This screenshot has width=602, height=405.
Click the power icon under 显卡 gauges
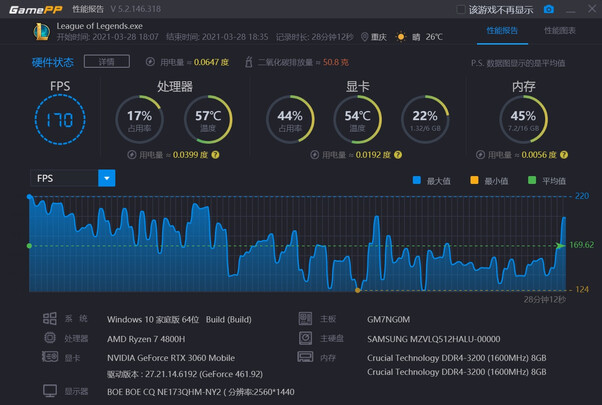tap(315, 155)
